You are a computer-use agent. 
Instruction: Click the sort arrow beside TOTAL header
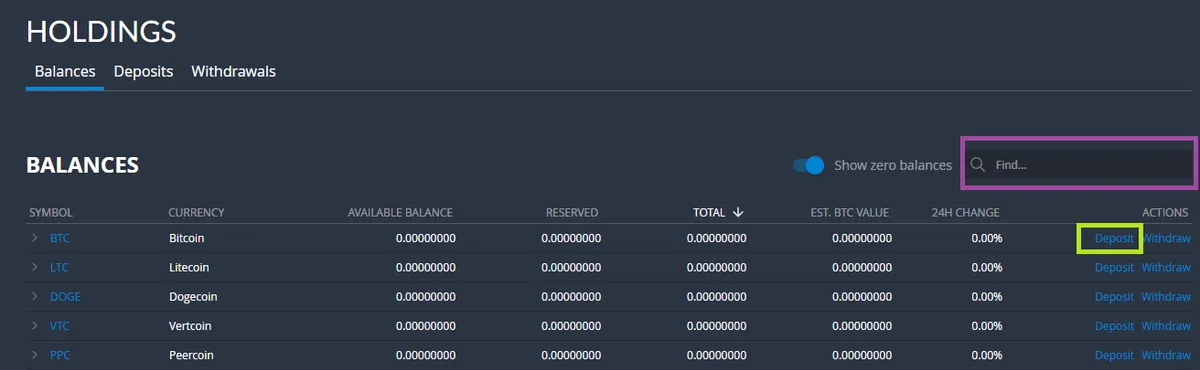[x=738, y=212]
